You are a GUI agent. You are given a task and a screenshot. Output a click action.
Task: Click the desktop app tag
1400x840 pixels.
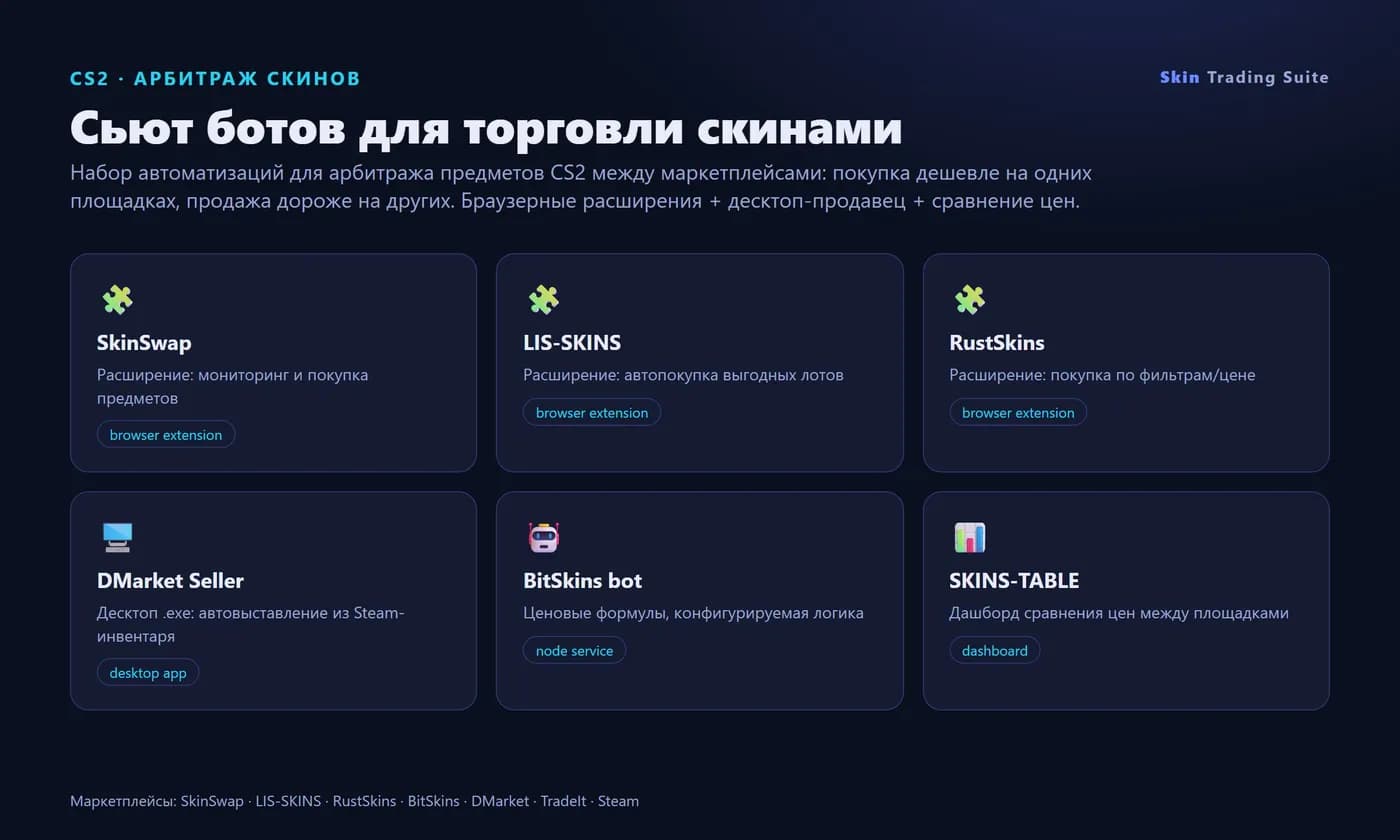[x=148, y=673]
